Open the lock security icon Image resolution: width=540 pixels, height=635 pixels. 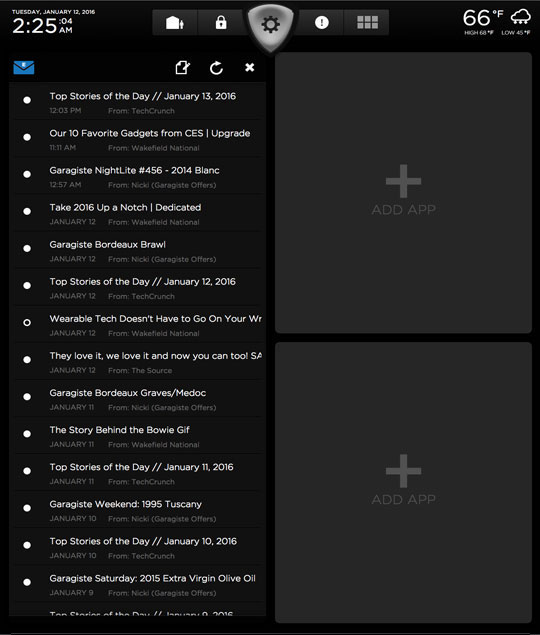click(x=221, y=23)
